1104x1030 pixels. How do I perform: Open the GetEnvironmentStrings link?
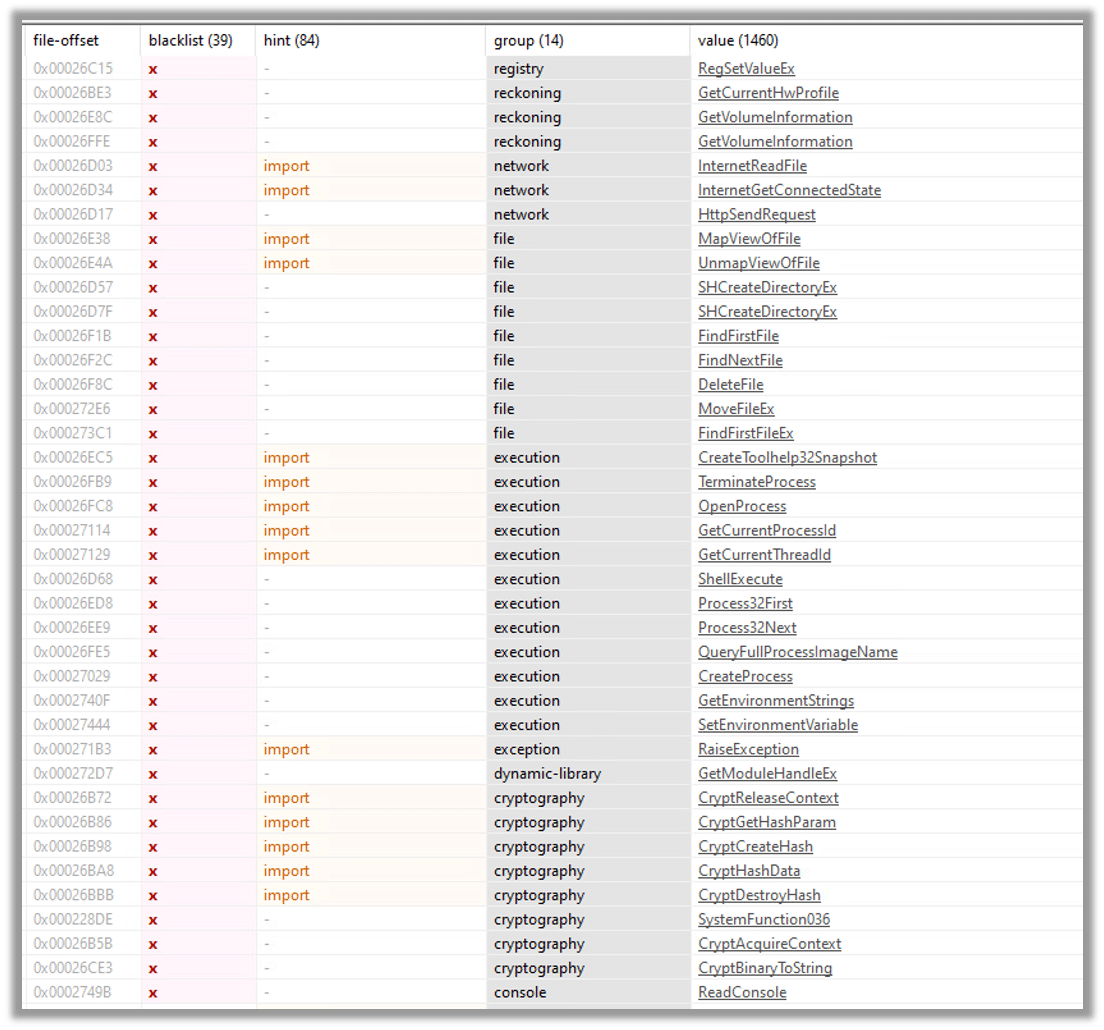tap(776, 701)
